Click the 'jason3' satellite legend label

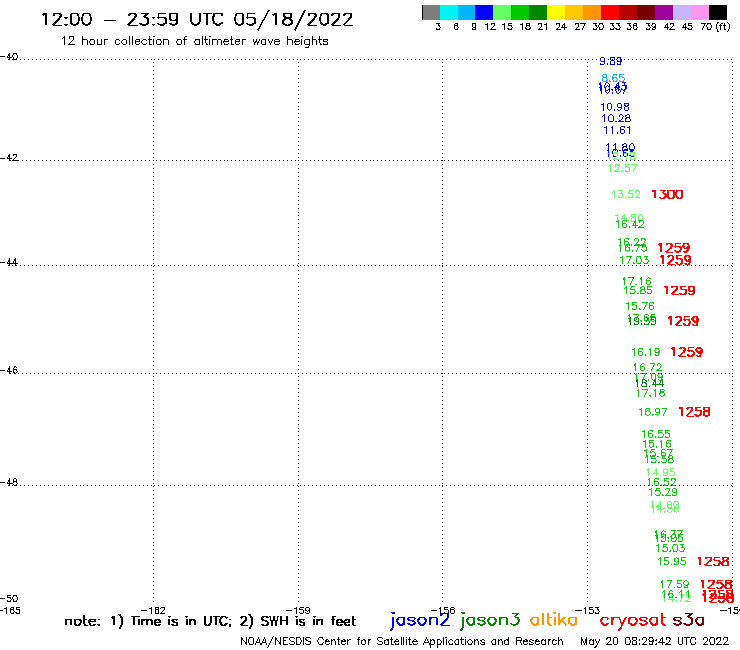(x=490, y=621)
